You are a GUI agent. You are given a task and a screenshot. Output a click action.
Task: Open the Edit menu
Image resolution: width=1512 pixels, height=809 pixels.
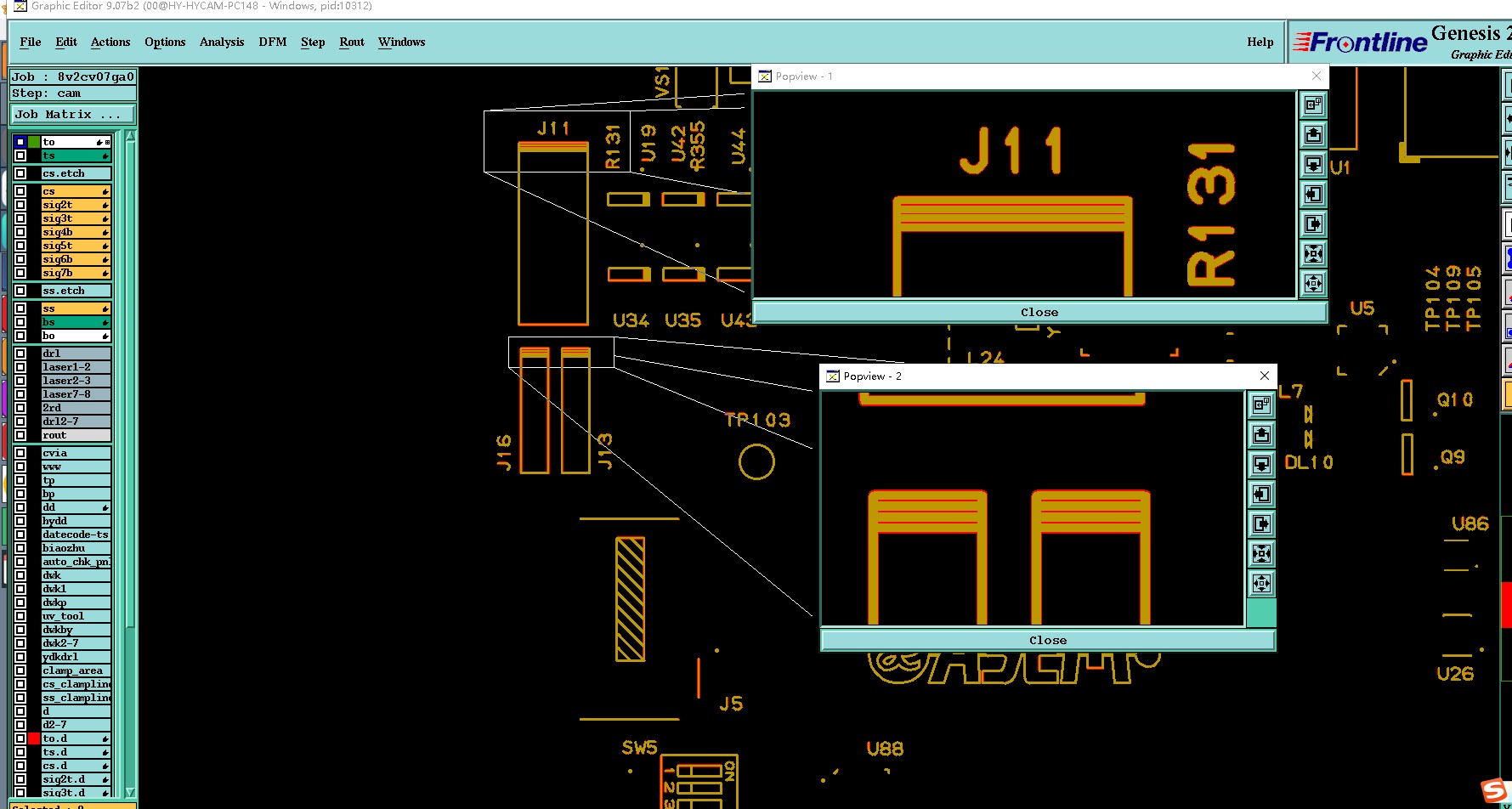point(66,42)
